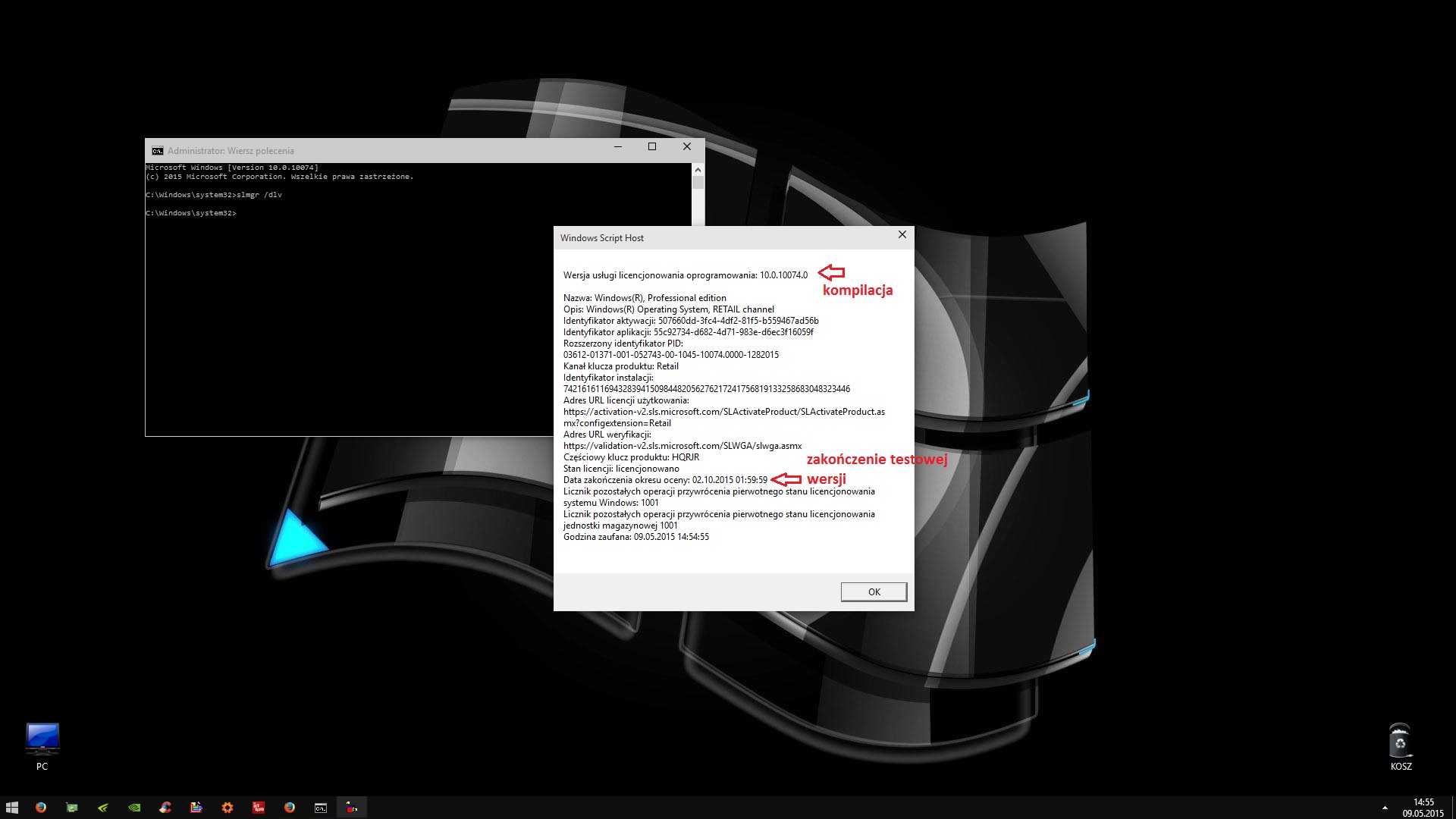Open the CCleaner taskbar icon
Image resolution: width=1456 pixels, height=819 pixels.
tap(165, 808)
